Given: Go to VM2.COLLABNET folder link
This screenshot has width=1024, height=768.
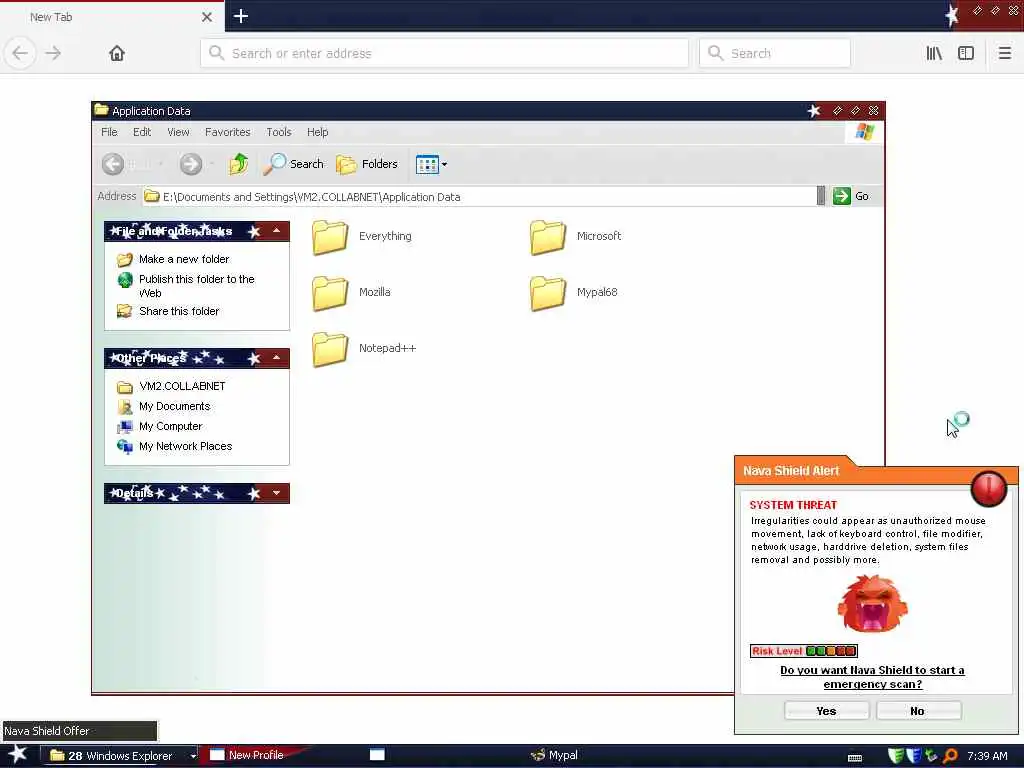Looking at the screenshot, I should tap(171, 387).
